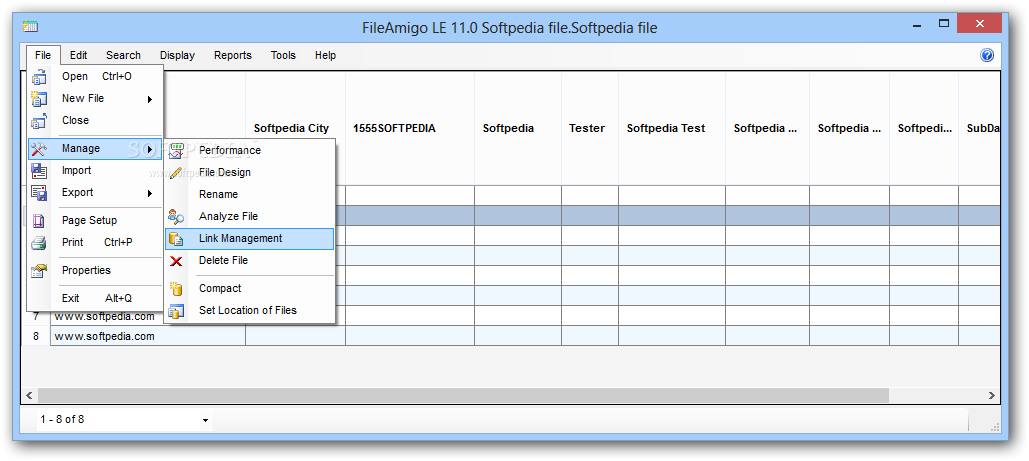Click the horizontal scrollbar thumb

point(463,395)
